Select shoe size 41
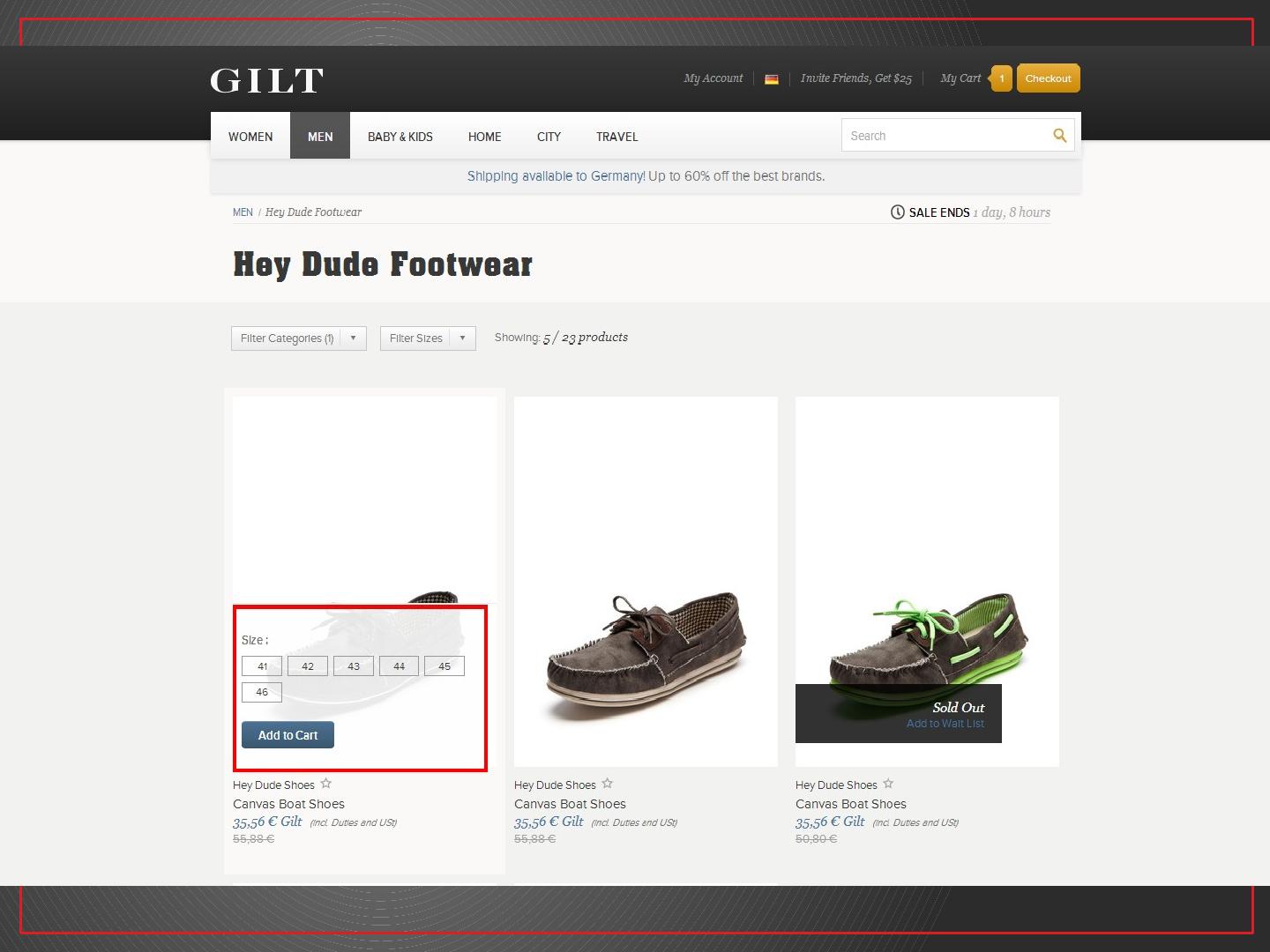The image size is (1270, 952). (262, 666)
